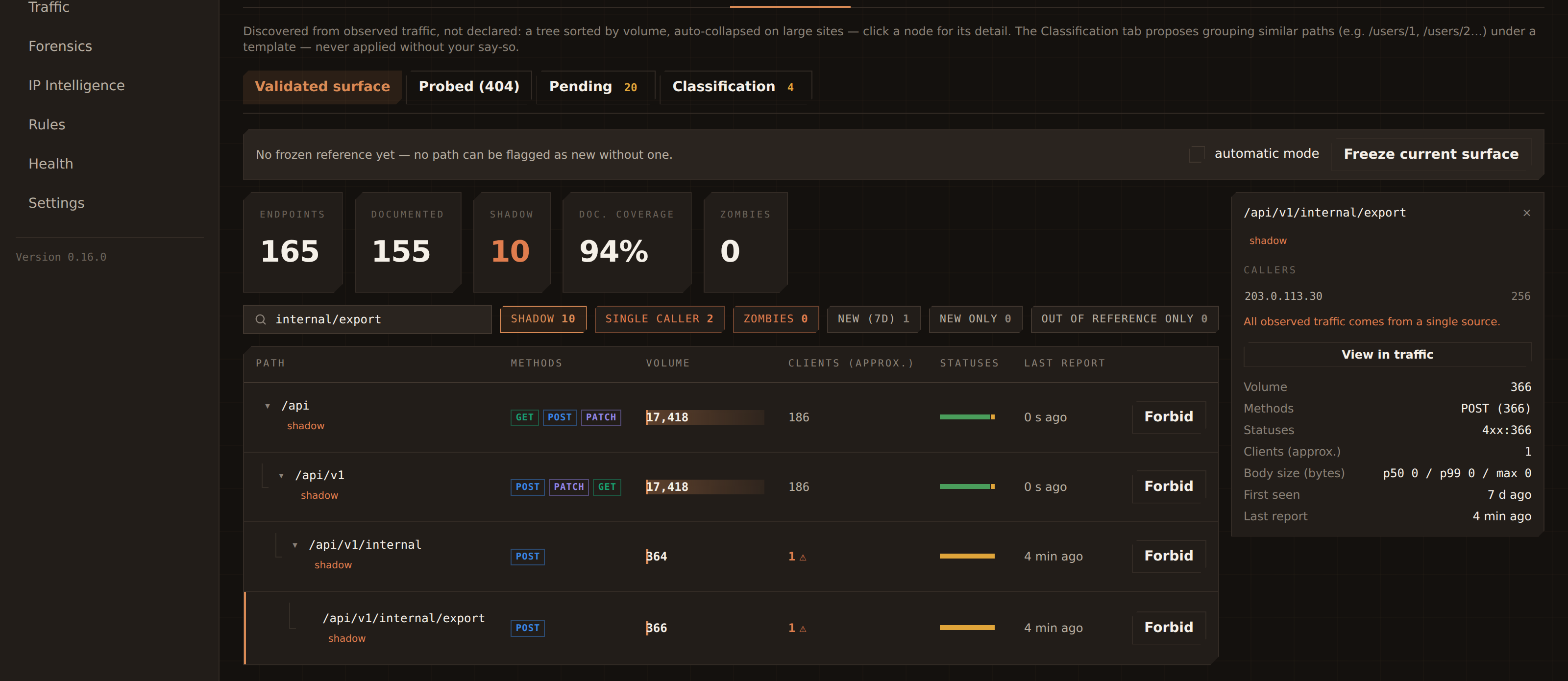
Task: Select the /api/v1/internal/export row path
Action: (404, 618)
